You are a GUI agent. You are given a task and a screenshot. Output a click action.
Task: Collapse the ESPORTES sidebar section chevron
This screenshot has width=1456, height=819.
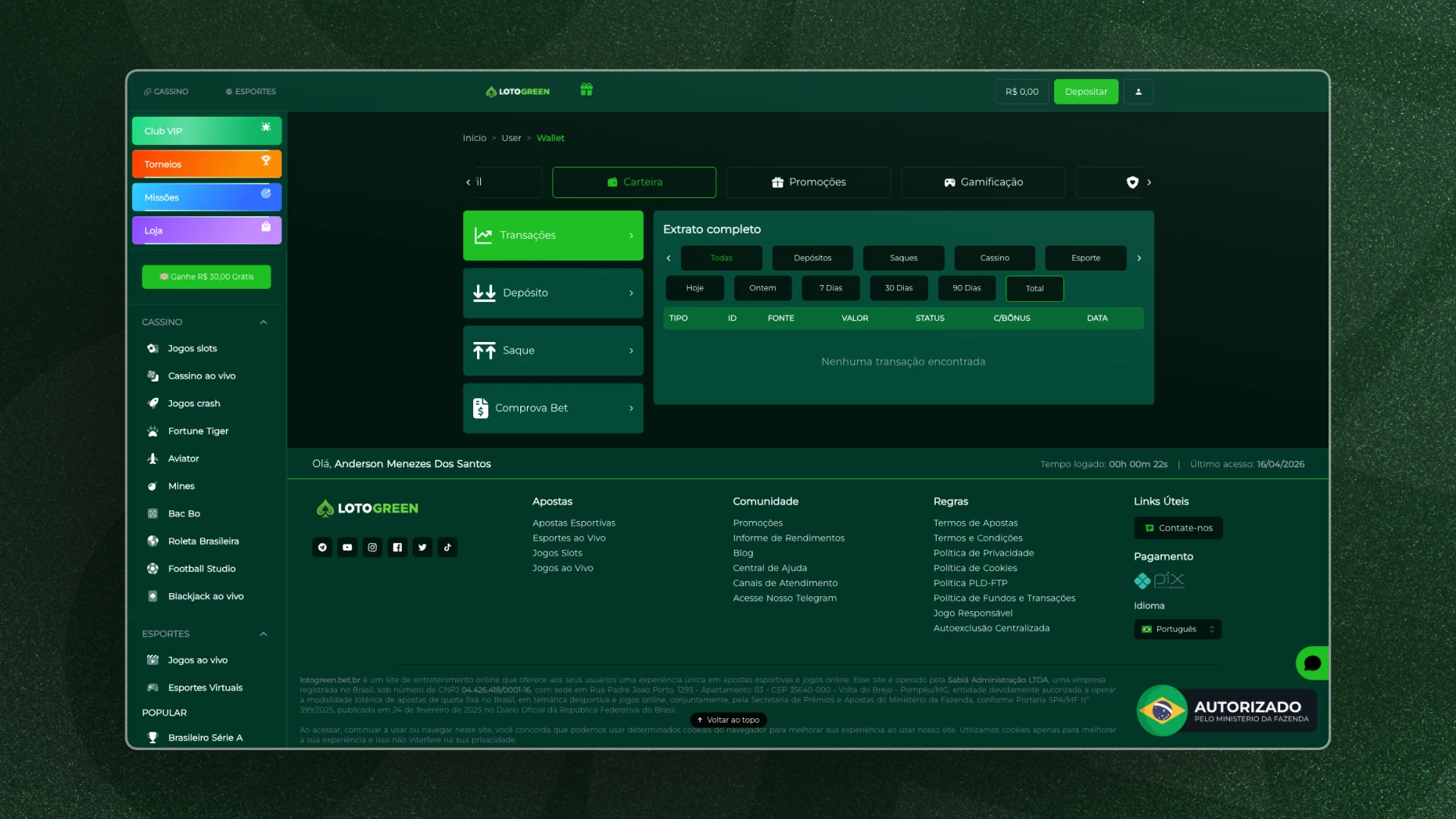click(x=263, y=634)
